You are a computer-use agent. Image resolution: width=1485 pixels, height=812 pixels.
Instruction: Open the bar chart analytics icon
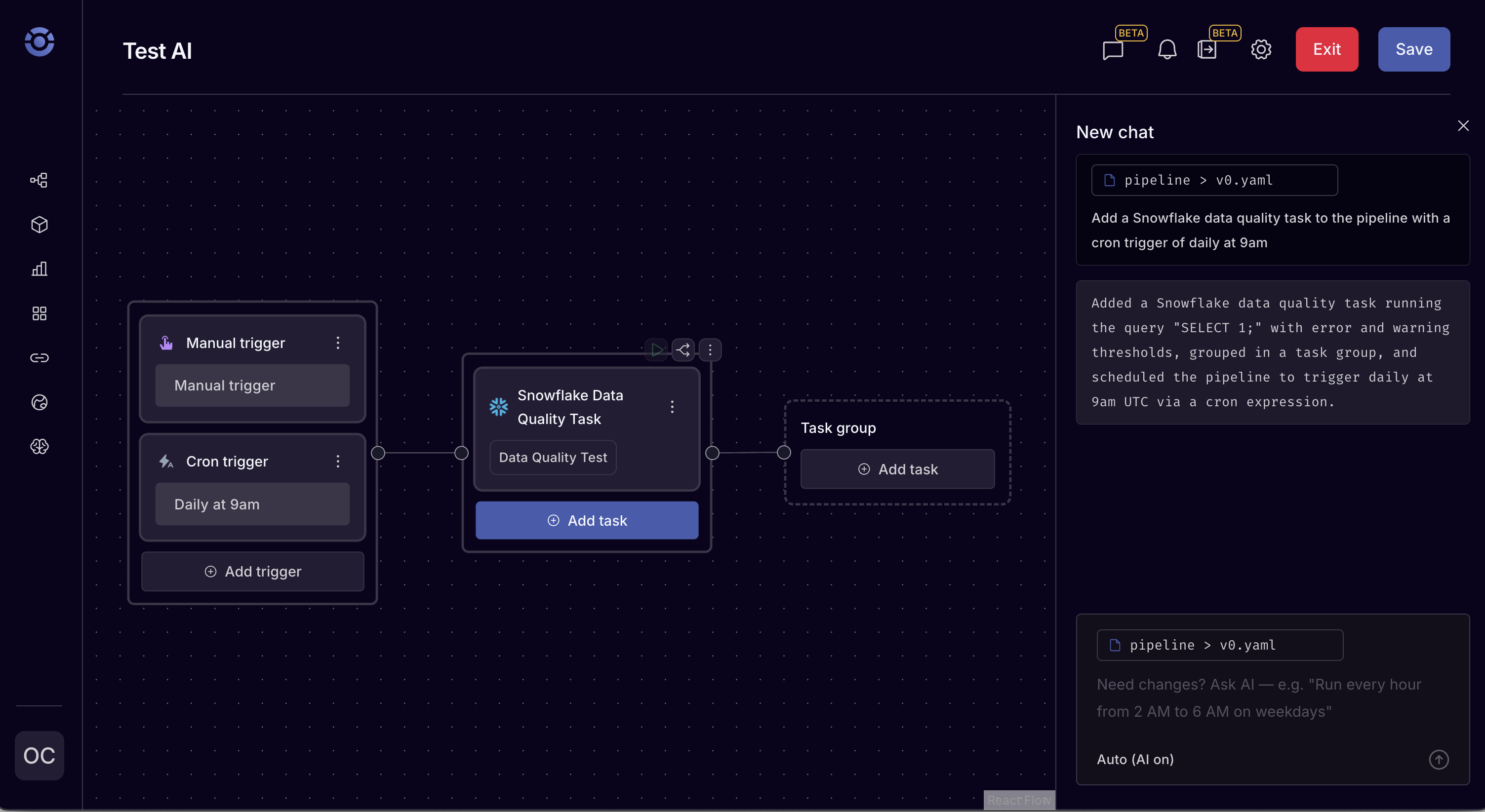[x=39, y=269]
